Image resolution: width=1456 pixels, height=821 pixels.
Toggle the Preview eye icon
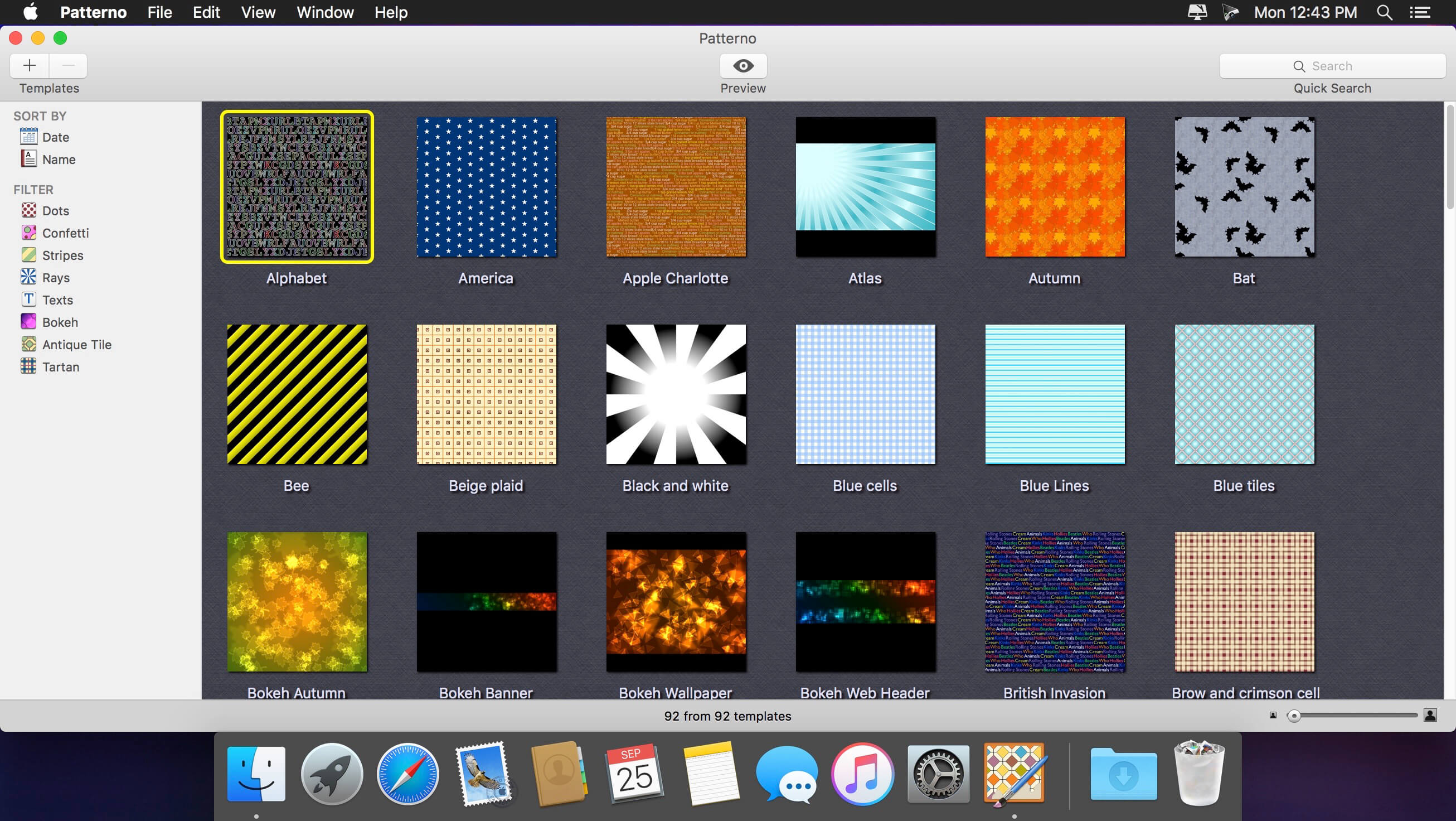pos(742,64)
